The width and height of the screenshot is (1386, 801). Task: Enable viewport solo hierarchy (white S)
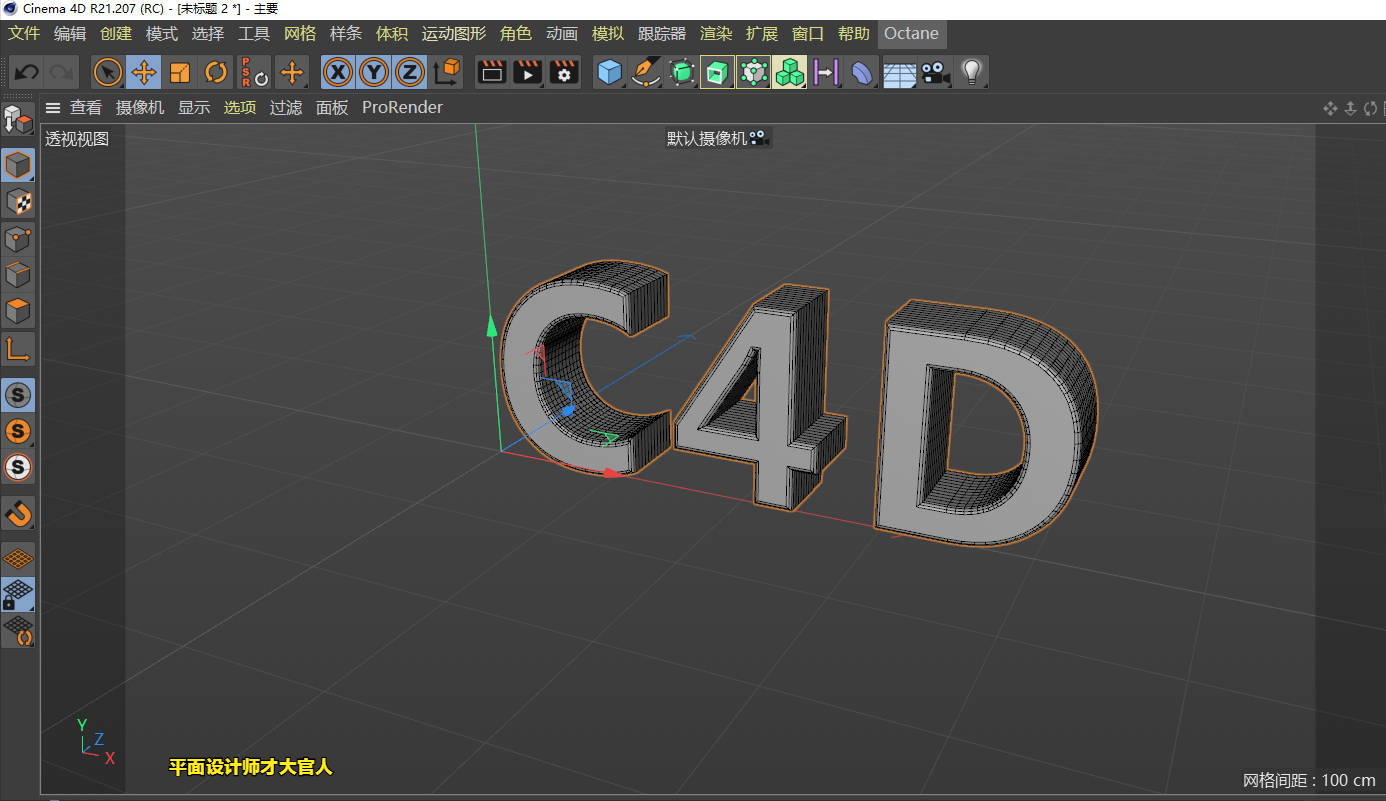18,467
